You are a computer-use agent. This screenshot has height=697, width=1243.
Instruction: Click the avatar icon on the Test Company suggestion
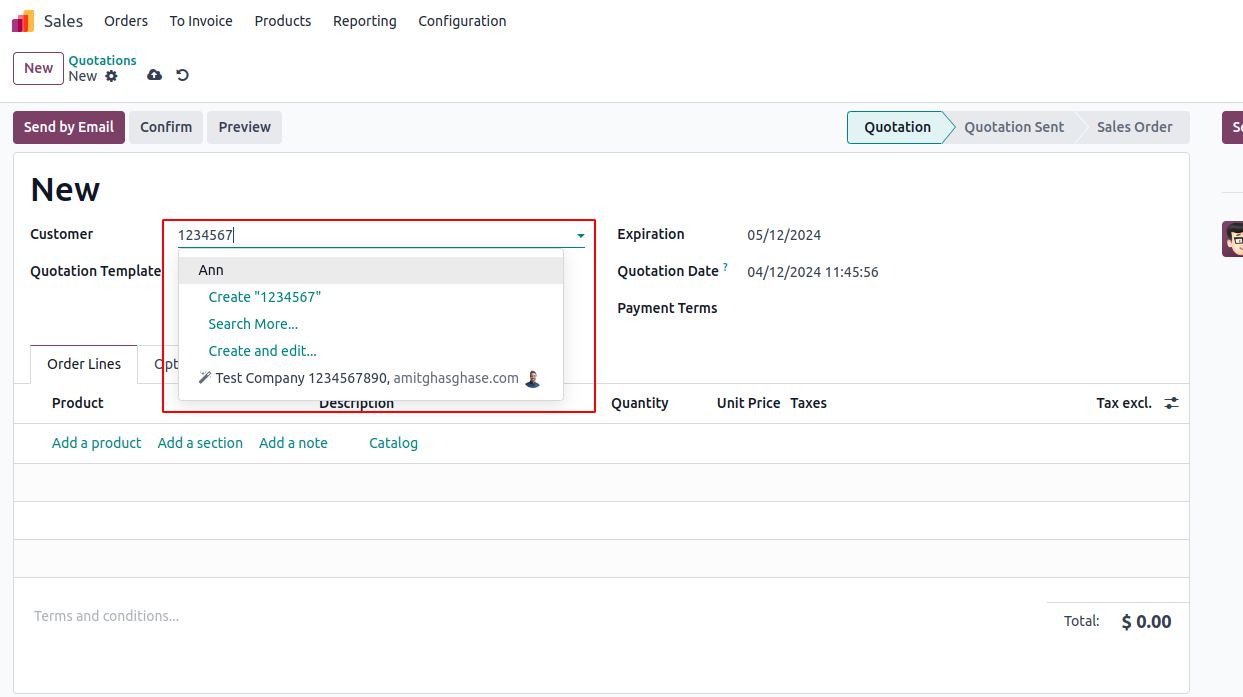tap(532, 379)
